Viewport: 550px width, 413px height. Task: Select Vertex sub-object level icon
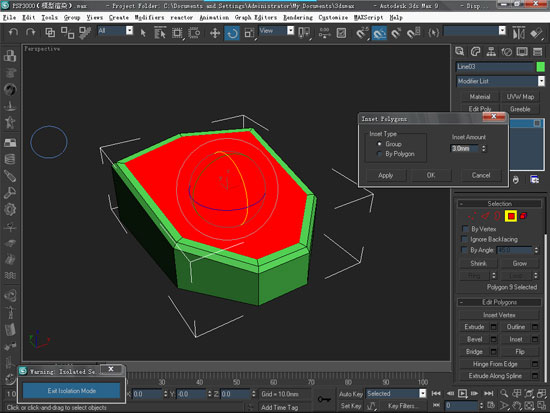(472, 216)
